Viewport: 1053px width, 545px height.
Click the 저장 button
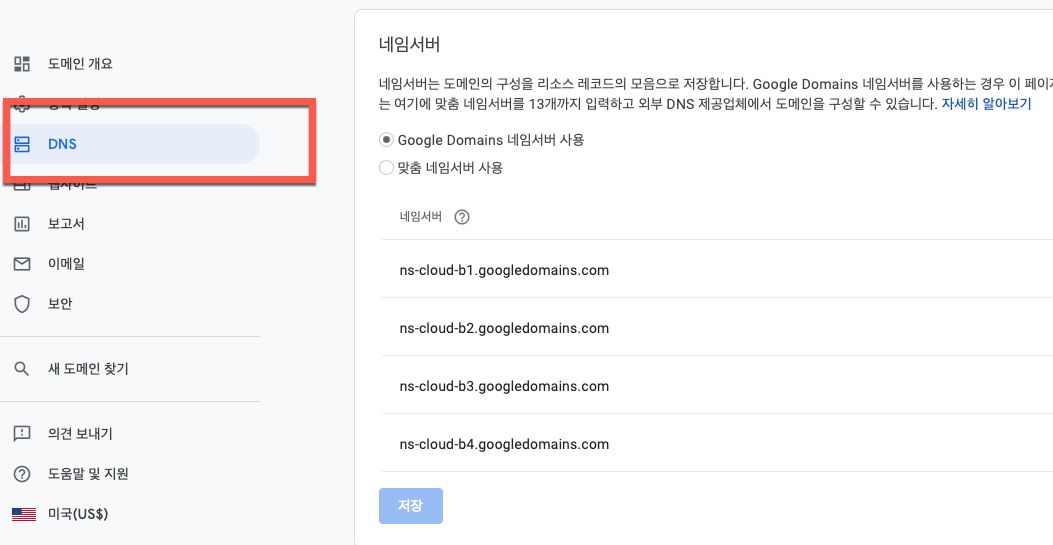411,506
